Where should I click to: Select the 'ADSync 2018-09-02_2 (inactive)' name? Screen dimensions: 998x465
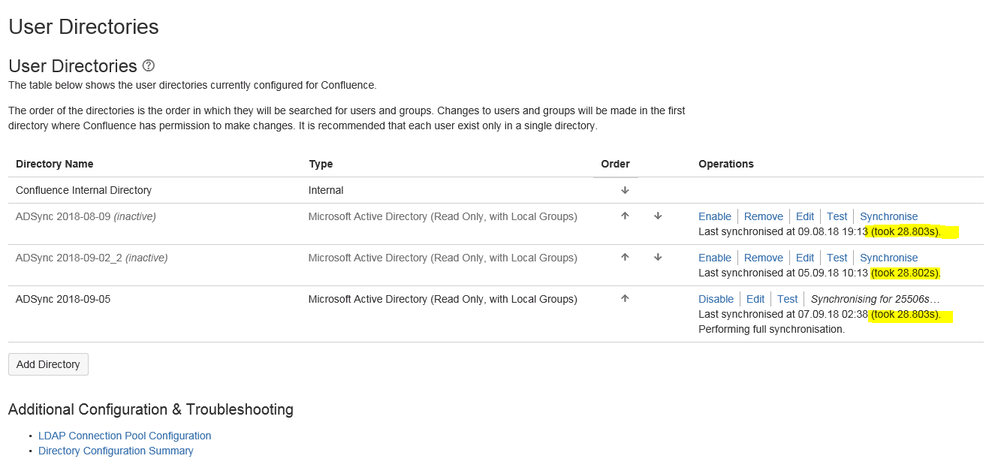pyautogui.click(x=92, y=258)
